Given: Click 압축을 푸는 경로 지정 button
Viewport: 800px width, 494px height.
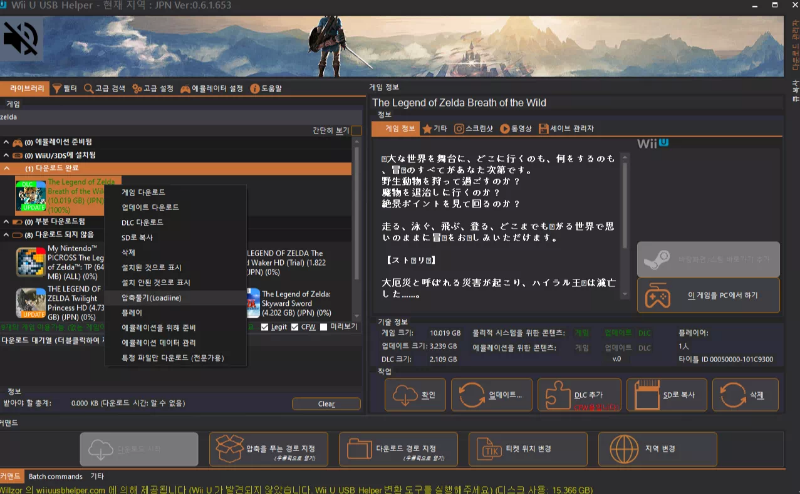Looking at the screenshot, I should (x=268, y=449).
